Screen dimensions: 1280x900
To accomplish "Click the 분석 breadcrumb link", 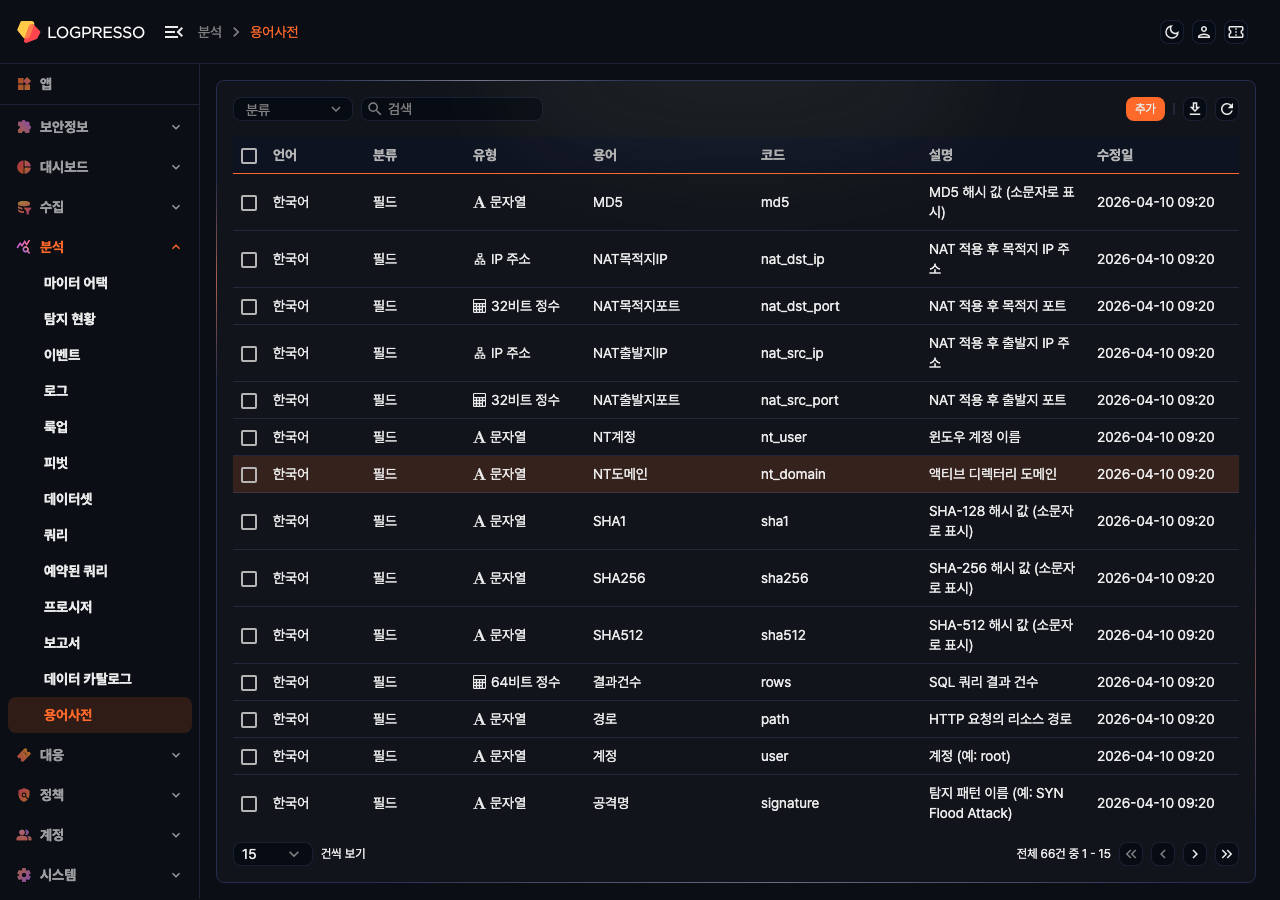I will [210, 32].
